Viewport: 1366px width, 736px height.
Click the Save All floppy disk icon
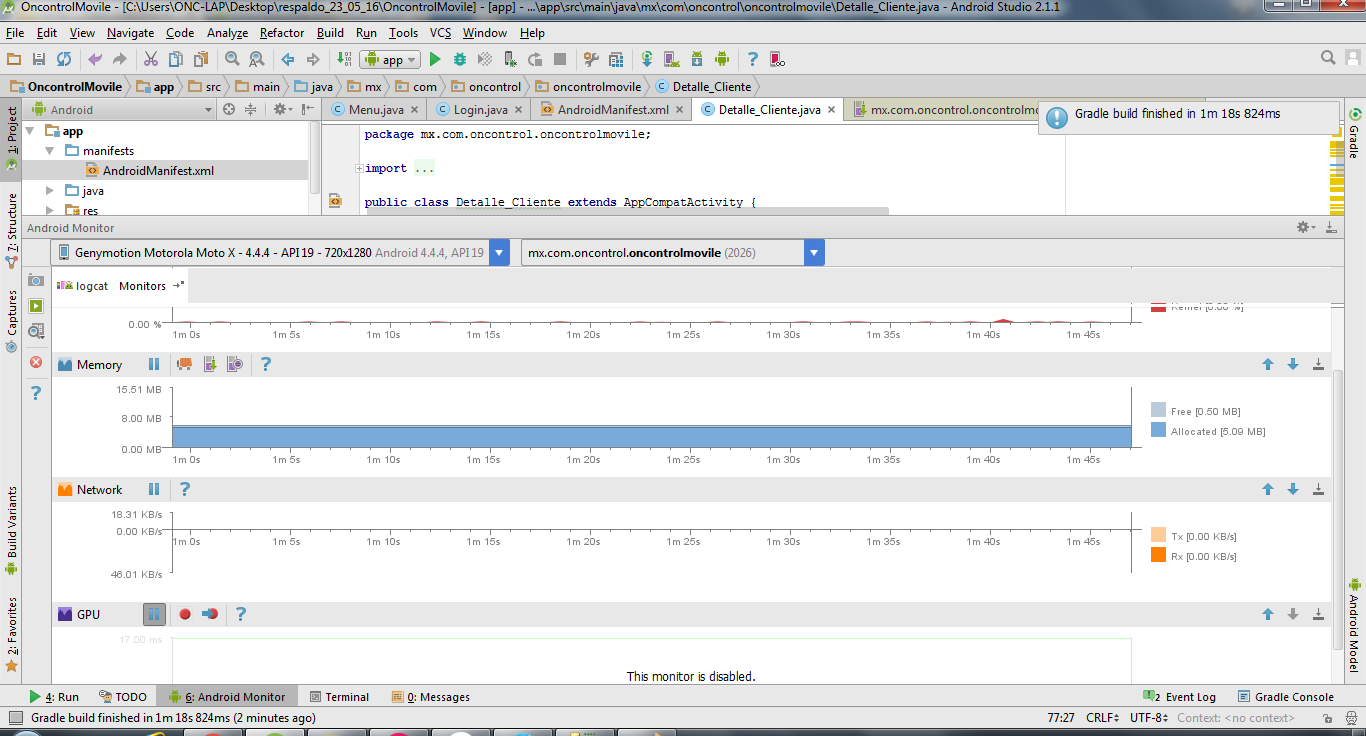[39, 60]
